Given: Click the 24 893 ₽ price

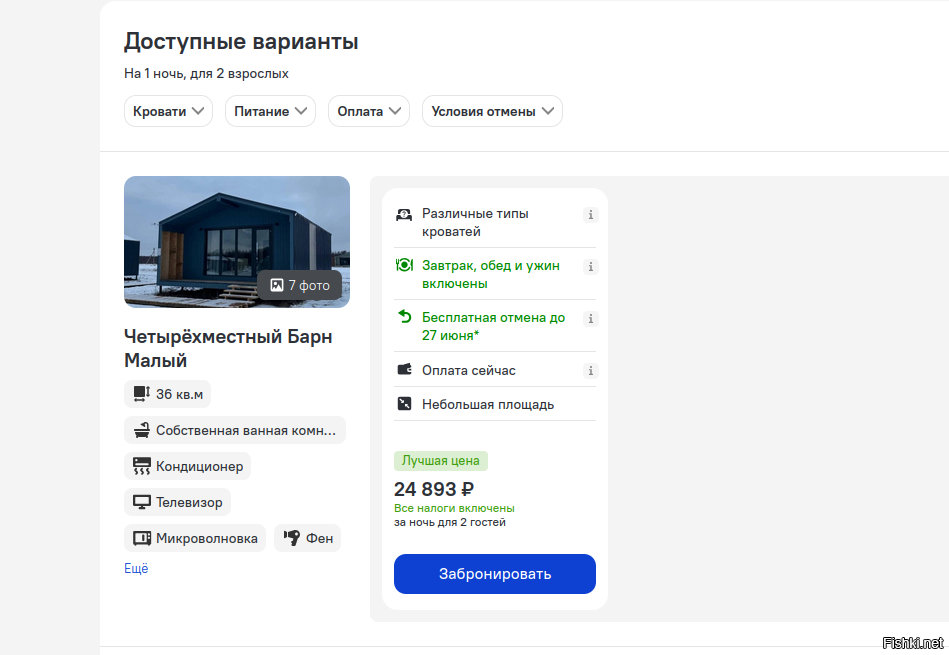Looking at the screenshot, I should 434,489.
